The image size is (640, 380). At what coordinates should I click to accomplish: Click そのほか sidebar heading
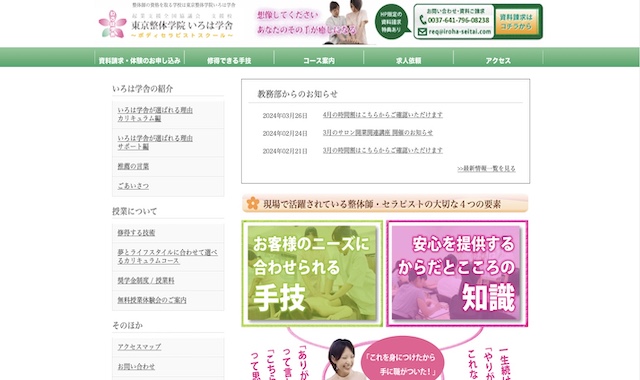(x=127, y=325)
